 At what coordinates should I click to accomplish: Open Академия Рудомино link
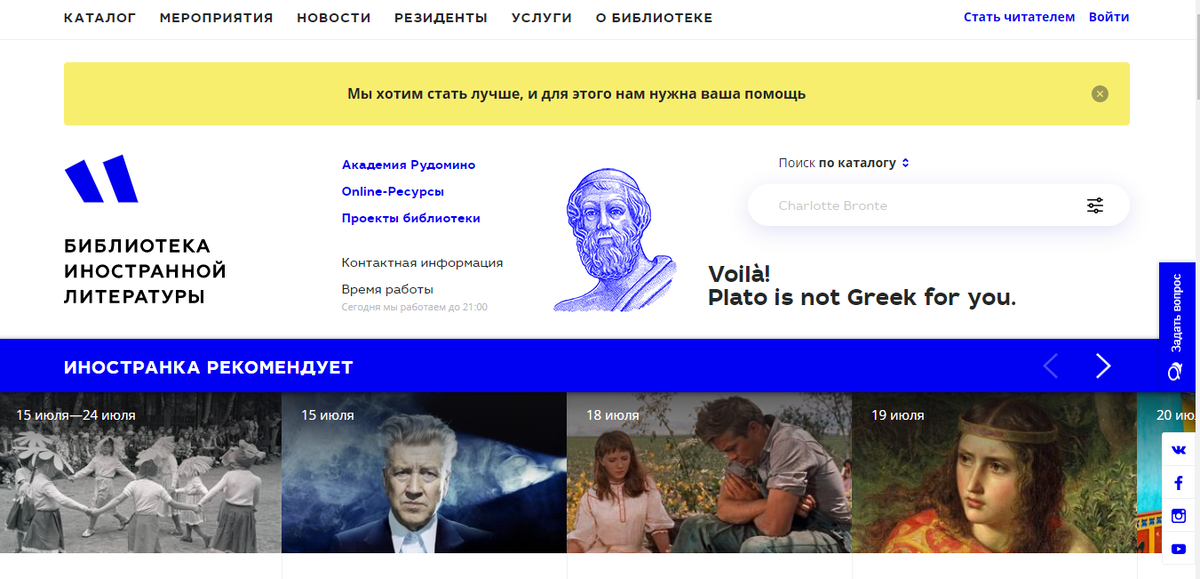(x=408, y=165)
